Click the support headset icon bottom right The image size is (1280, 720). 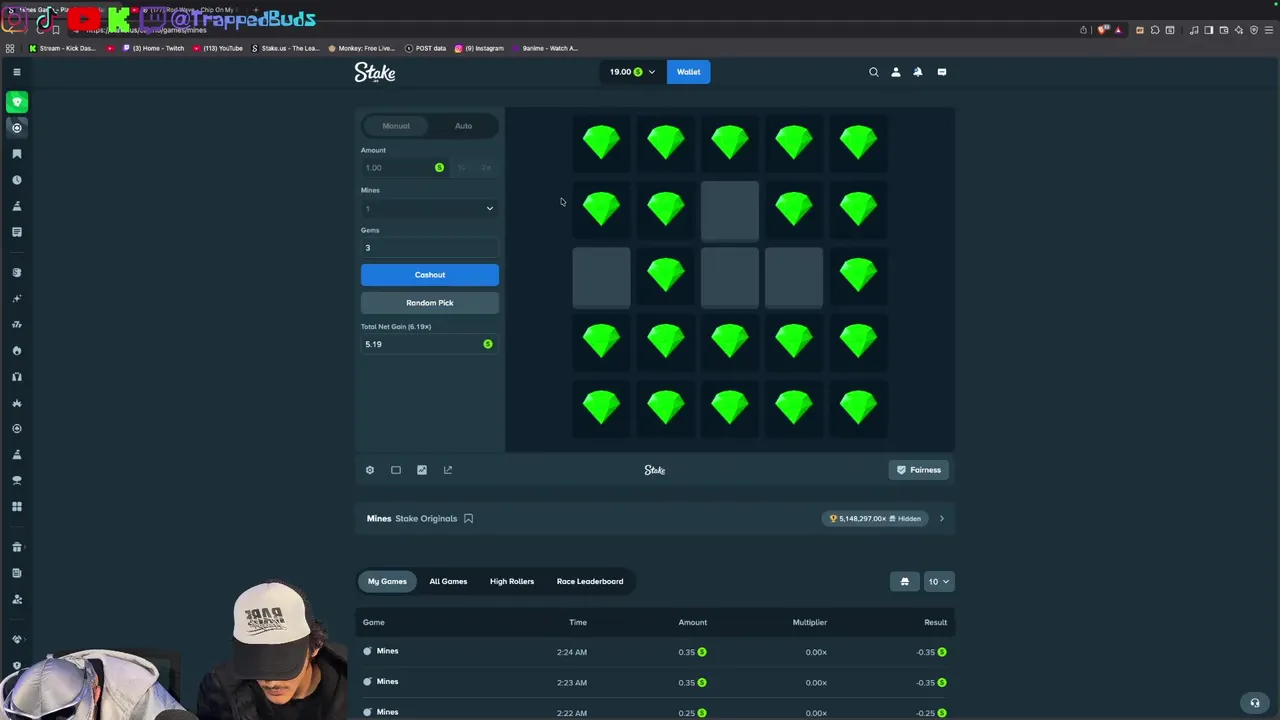[1255, 702]
